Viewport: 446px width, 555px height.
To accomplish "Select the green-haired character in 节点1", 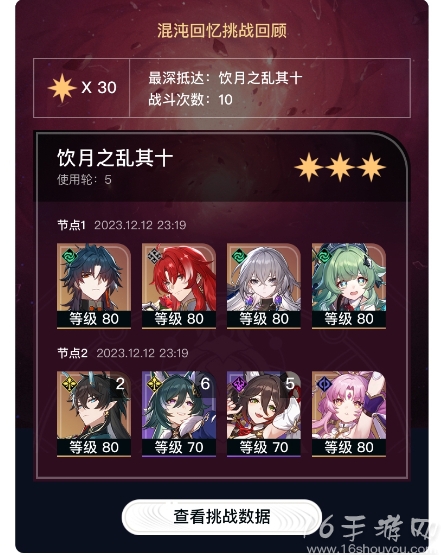I will [349, 286].
